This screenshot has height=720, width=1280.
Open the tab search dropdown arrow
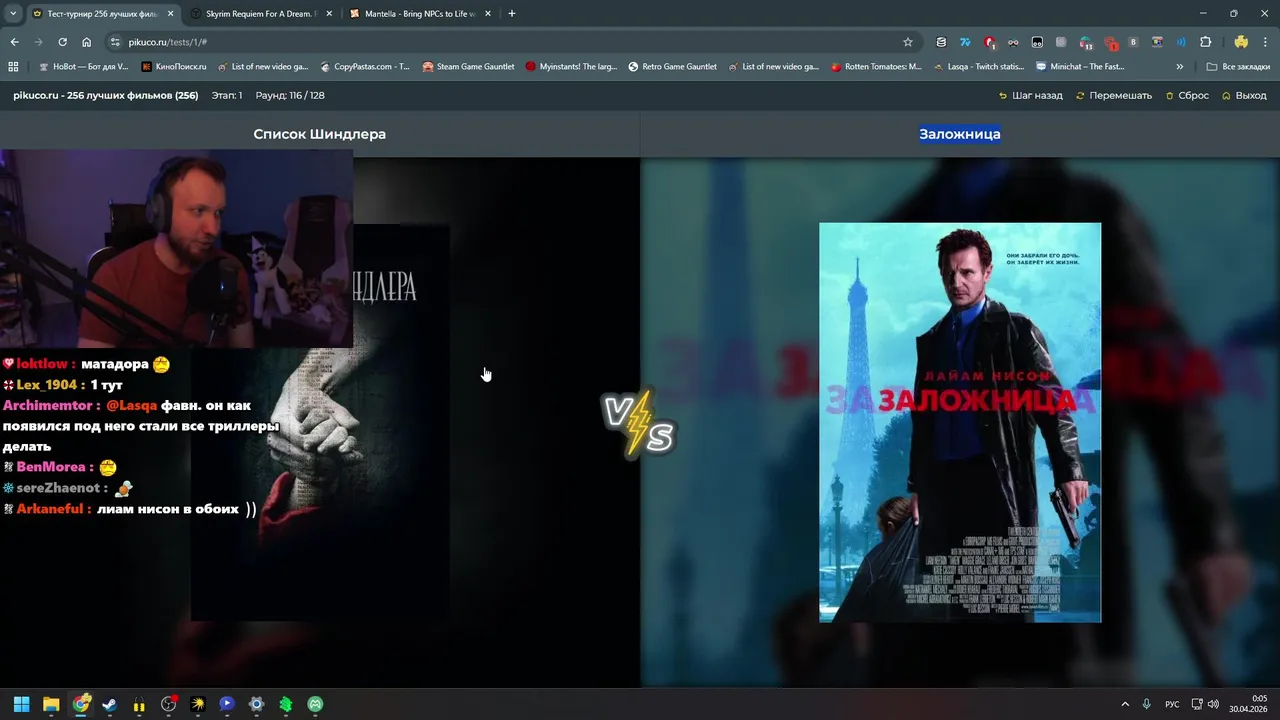tap(13, 14)
